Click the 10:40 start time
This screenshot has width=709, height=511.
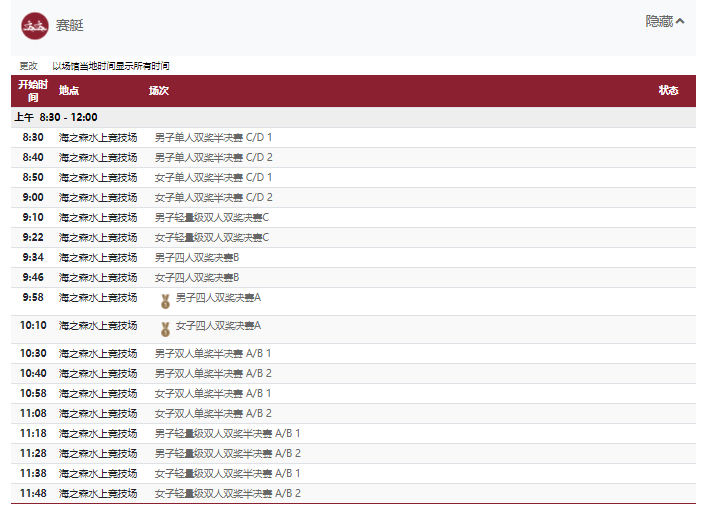point(33,374)
